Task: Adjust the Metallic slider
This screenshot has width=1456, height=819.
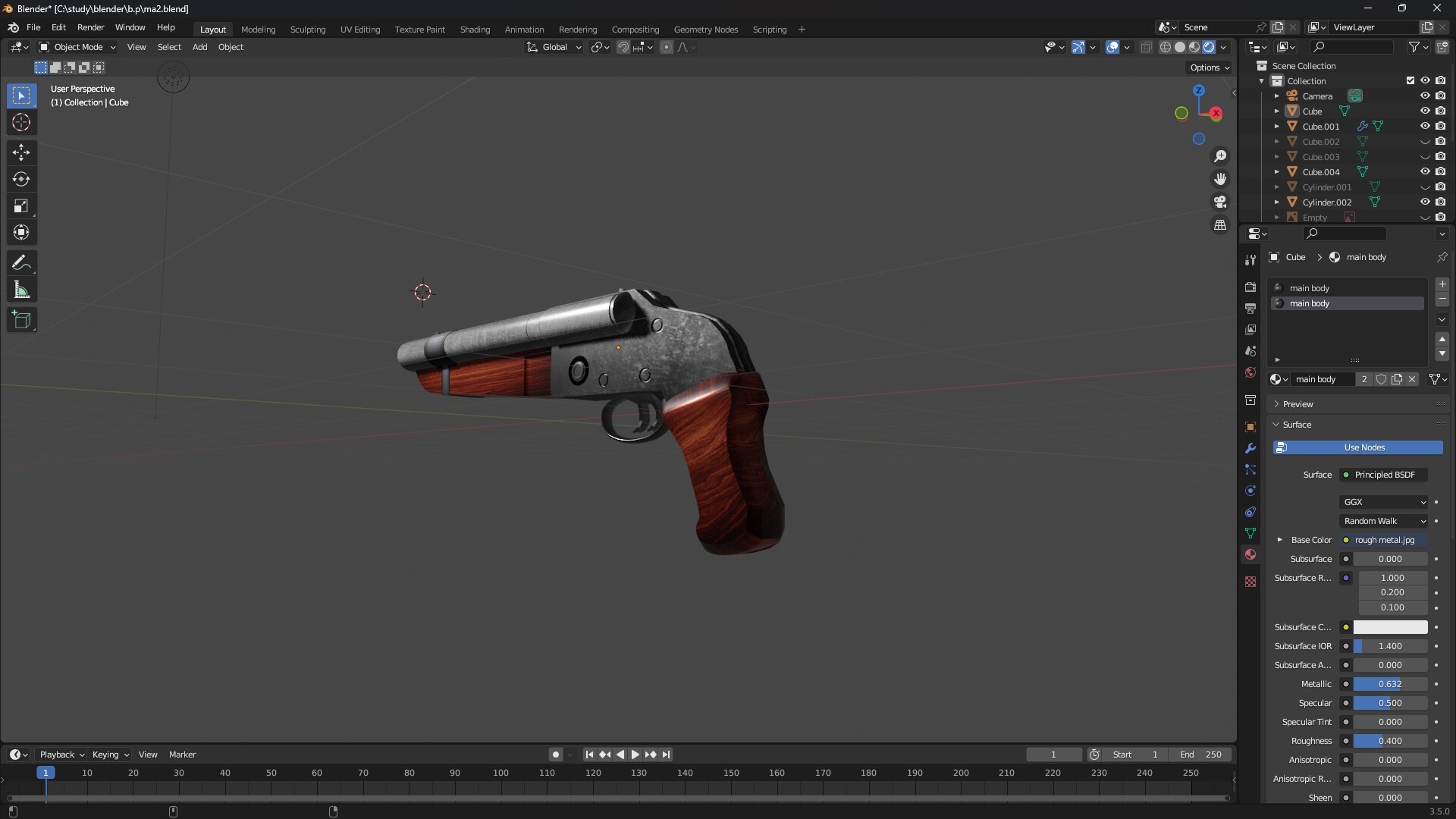Action: pyautogui.click(x=1390, y=683)
